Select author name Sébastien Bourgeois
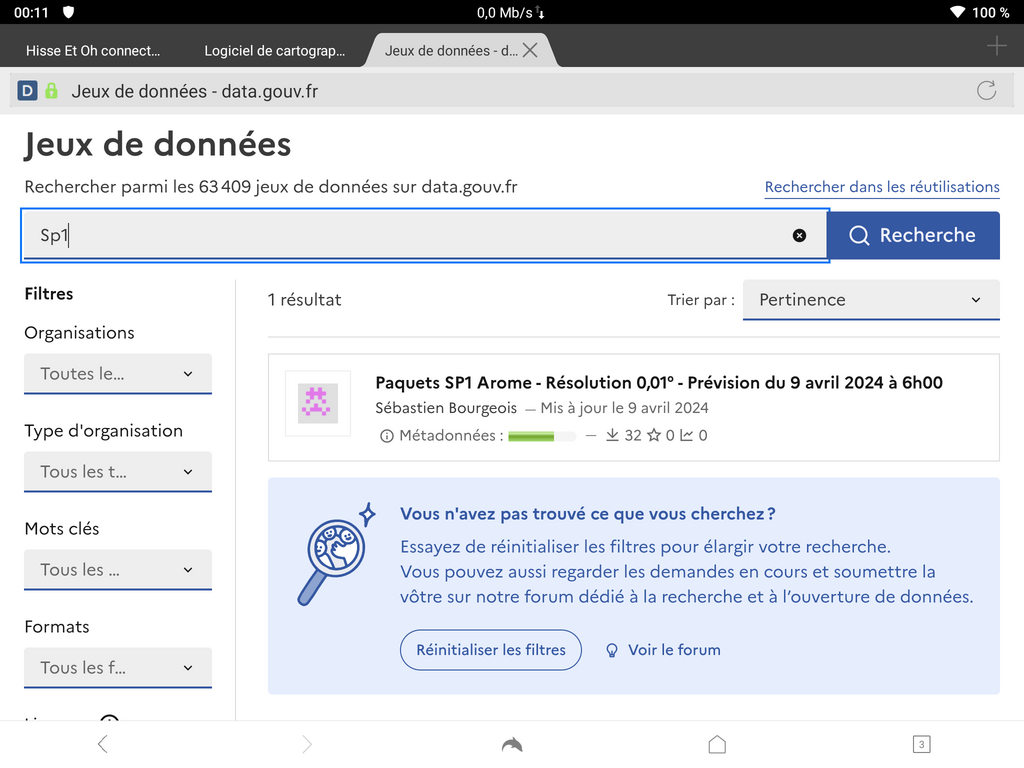1024x768 pixels. click(x=446, y=408)
